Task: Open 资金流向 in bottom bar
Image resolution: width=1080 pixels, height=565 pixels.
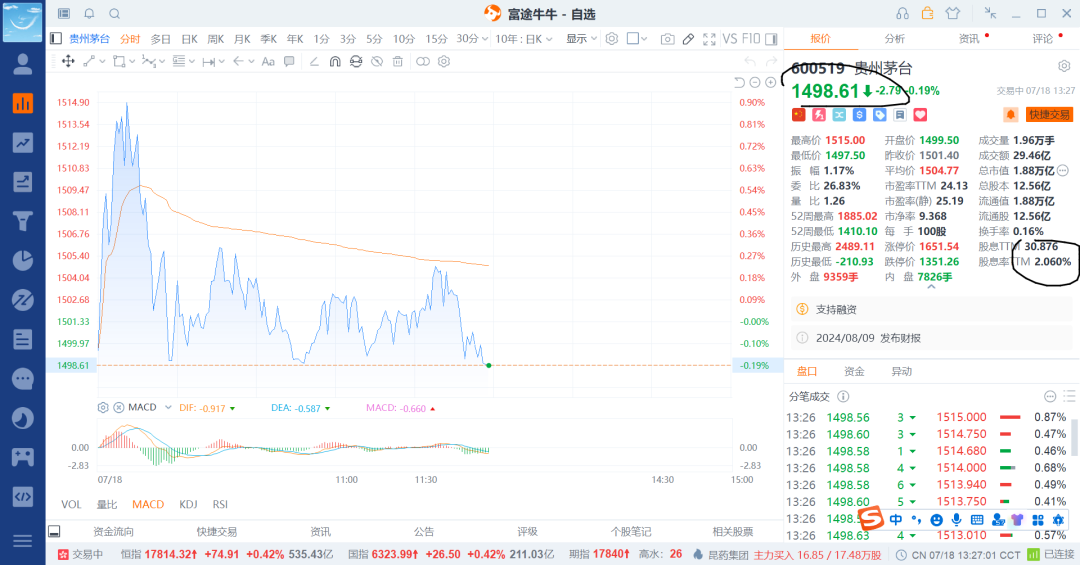Action: 114,532
